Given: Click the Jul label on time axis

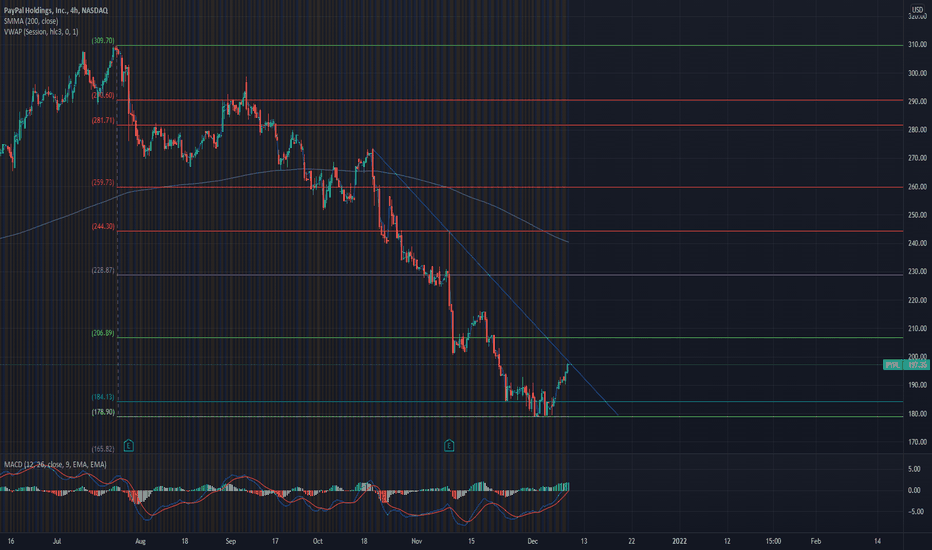Looking at the screenshot, I should (x=57, y=541).
